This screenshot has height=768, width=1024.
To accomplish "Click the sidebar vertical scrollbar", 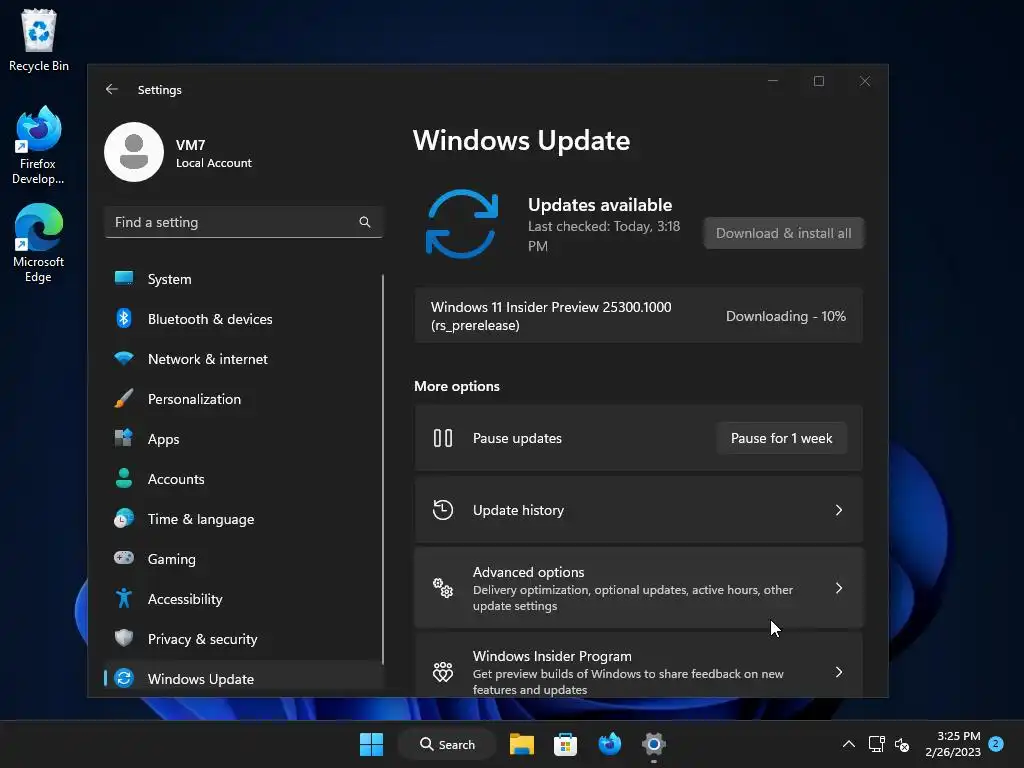I will (383, 469).
